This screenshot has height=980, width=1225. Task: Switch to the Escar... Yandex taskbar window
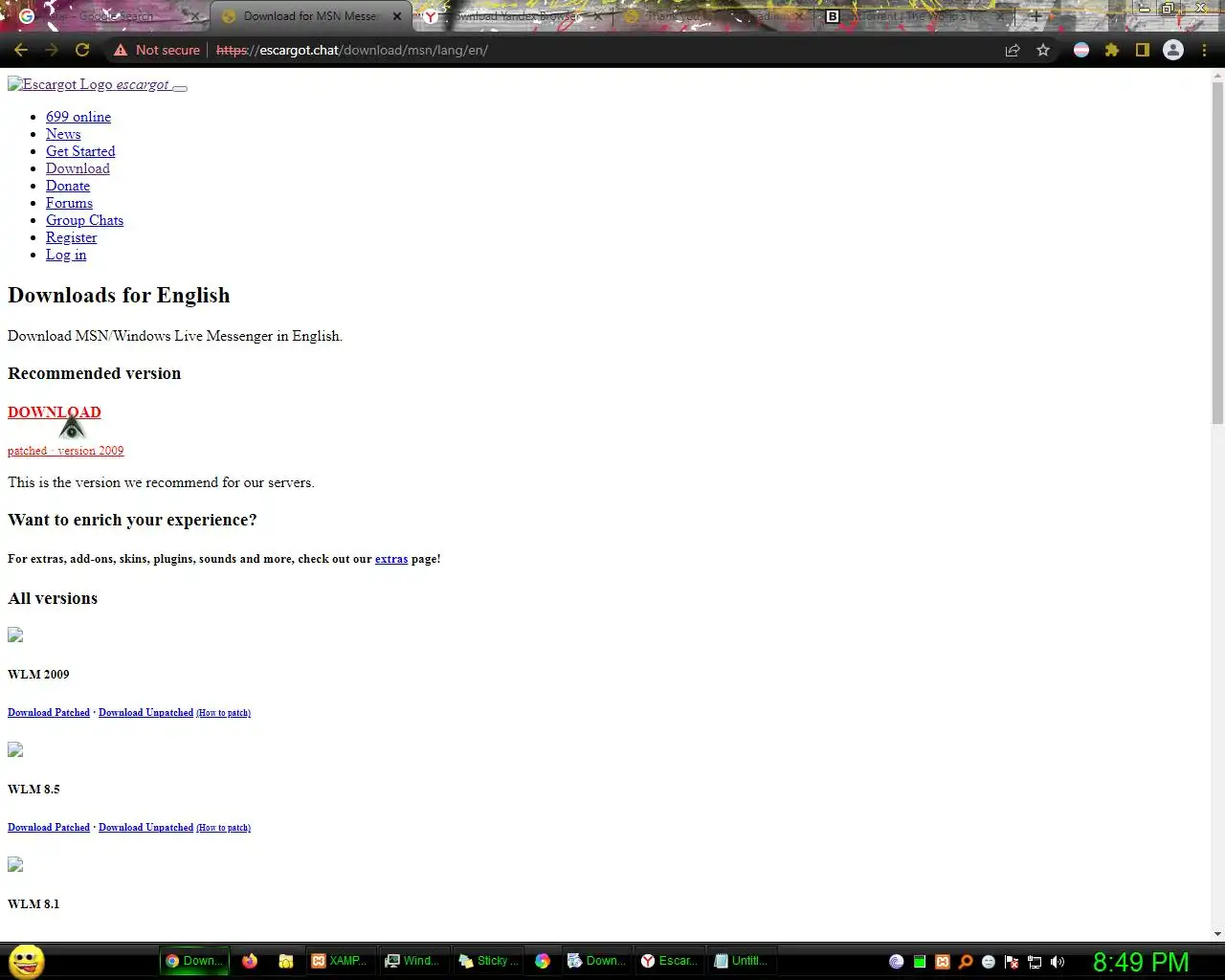669,961
